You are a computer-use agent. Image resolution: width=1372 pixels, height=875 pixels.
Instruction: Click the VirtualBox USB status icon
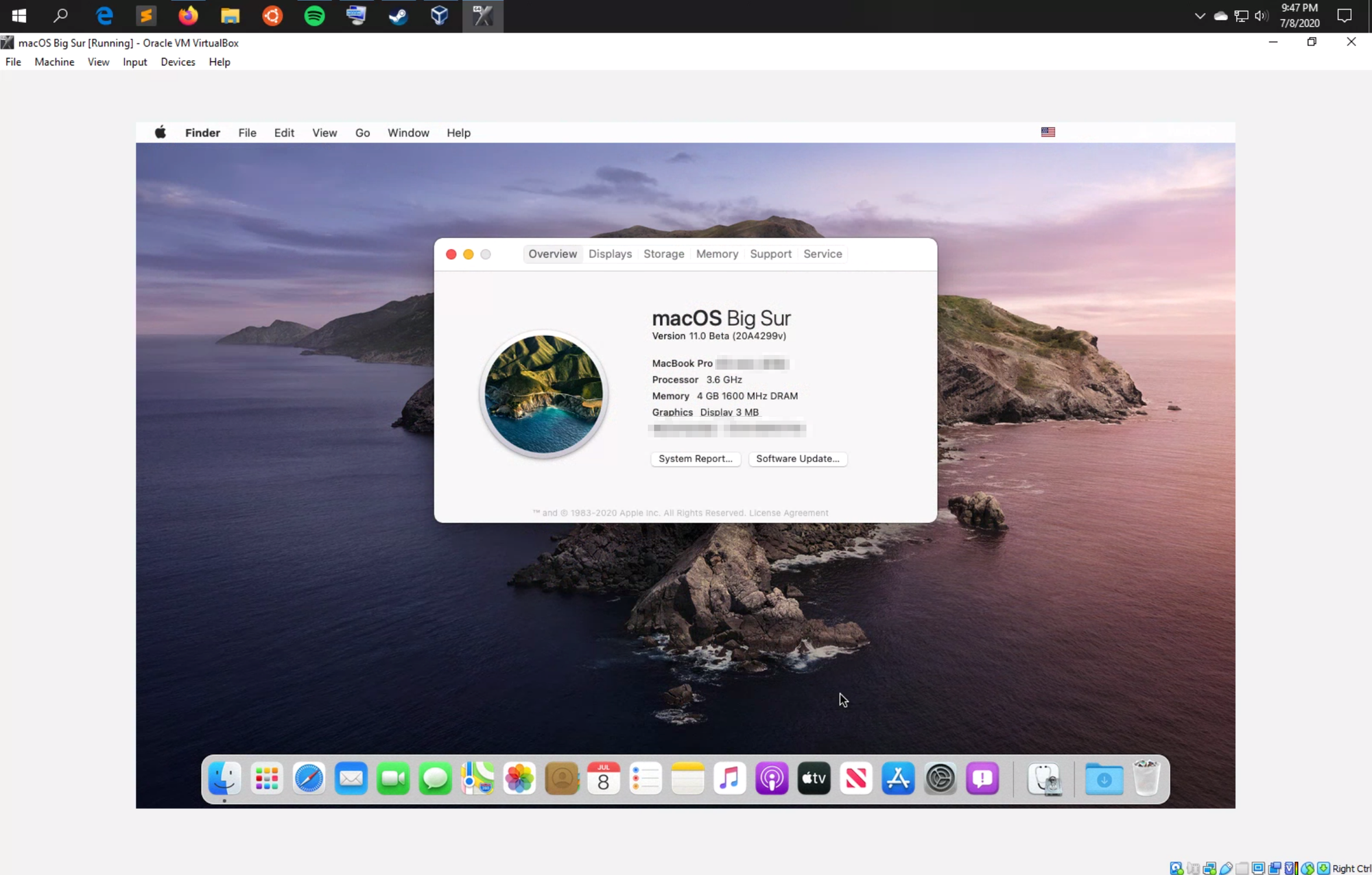(1226, 868)
